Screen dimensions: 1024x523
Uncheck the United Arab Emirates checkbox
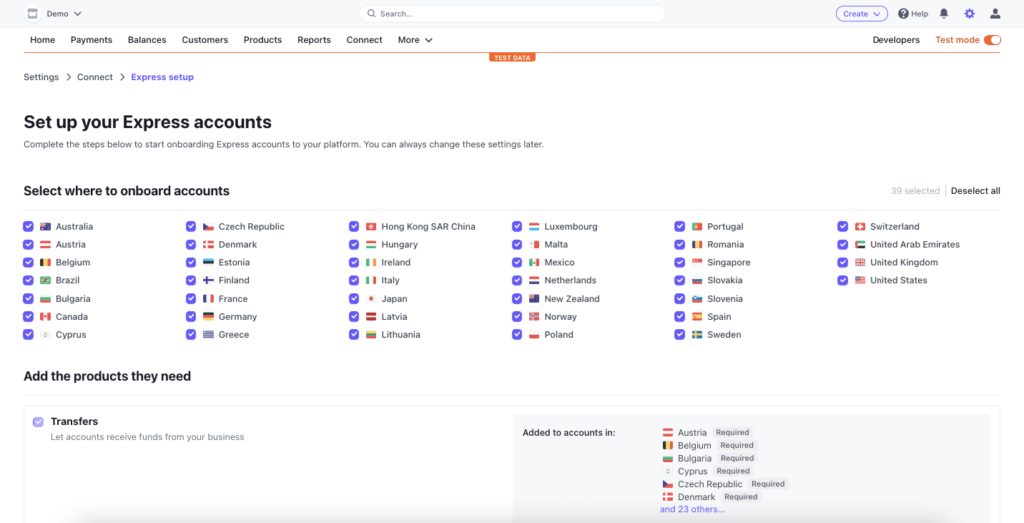pos(842,244)
